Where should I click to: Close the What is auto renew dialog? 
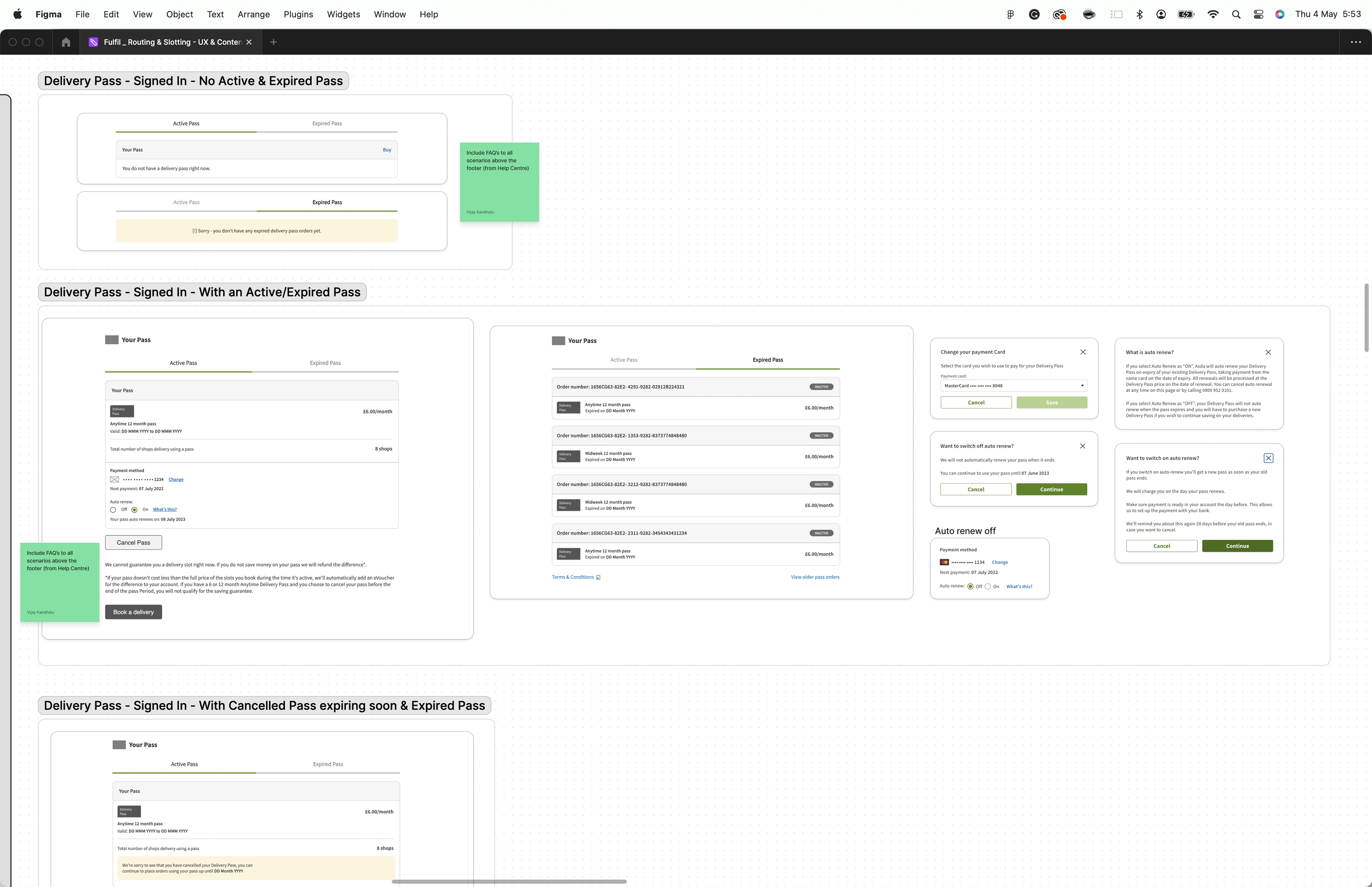[x=1268, y=352]
